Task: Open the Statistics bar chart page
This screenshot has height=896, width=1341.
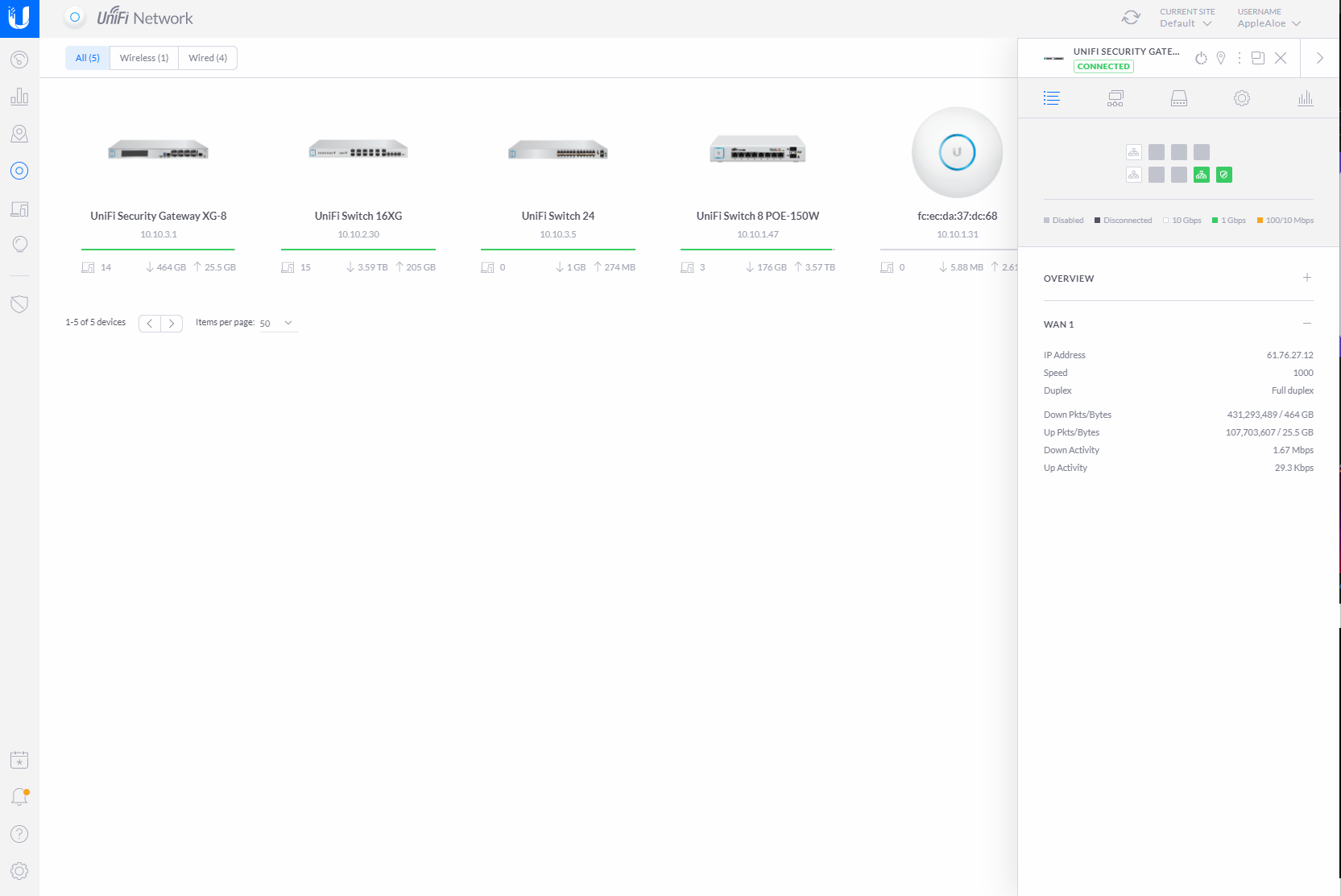Action: [19, 97]
